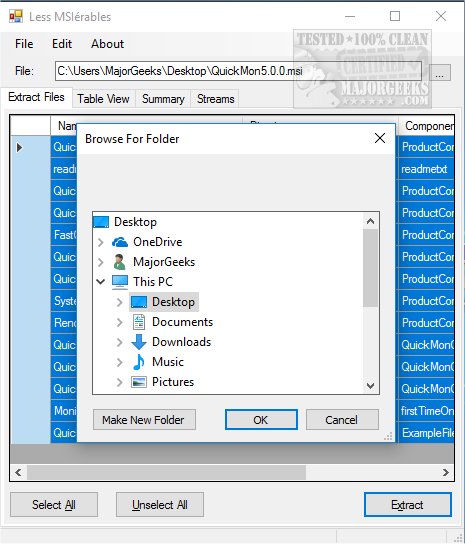Screen dimensions: 465x544
Task: Select the OneDrive label in the tree
Action: pos(158,242)
